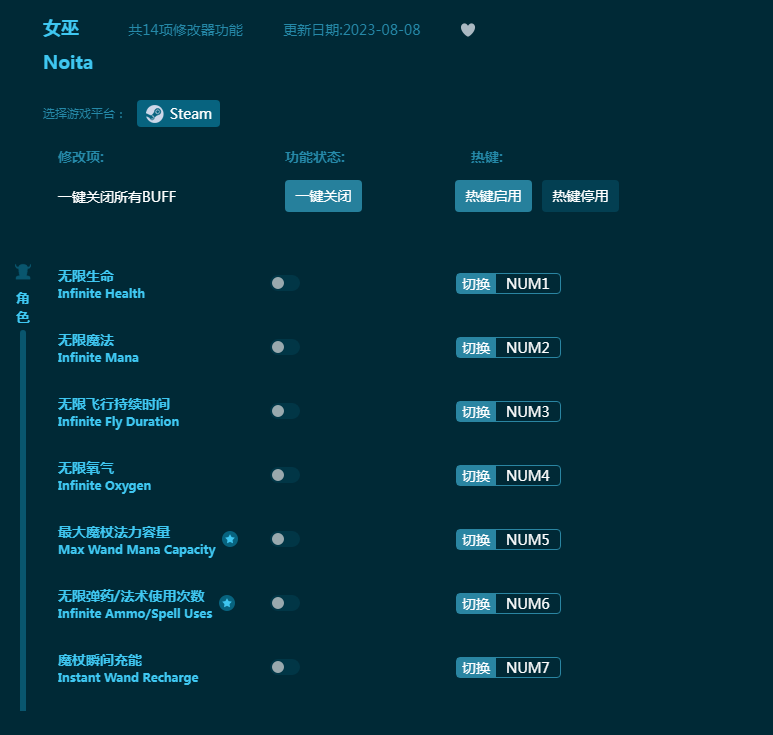Edit the NUM5 hotkey field

coord(528,540)
